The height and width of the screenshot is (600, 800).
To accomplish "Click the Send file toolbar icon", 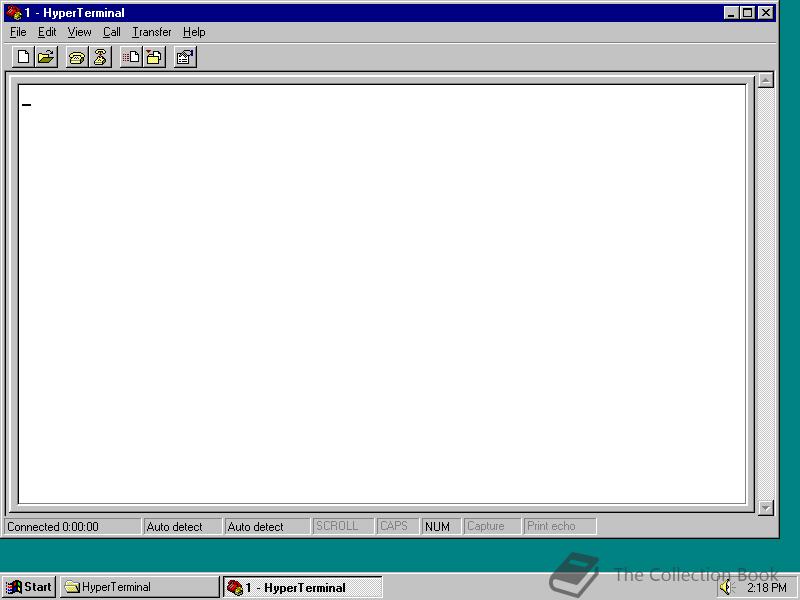I will (131, 57).
